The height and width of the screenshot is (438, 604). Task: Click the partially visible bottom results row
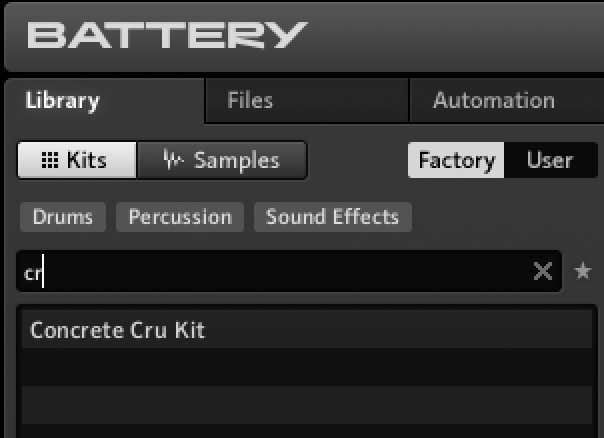coord(305,432)
